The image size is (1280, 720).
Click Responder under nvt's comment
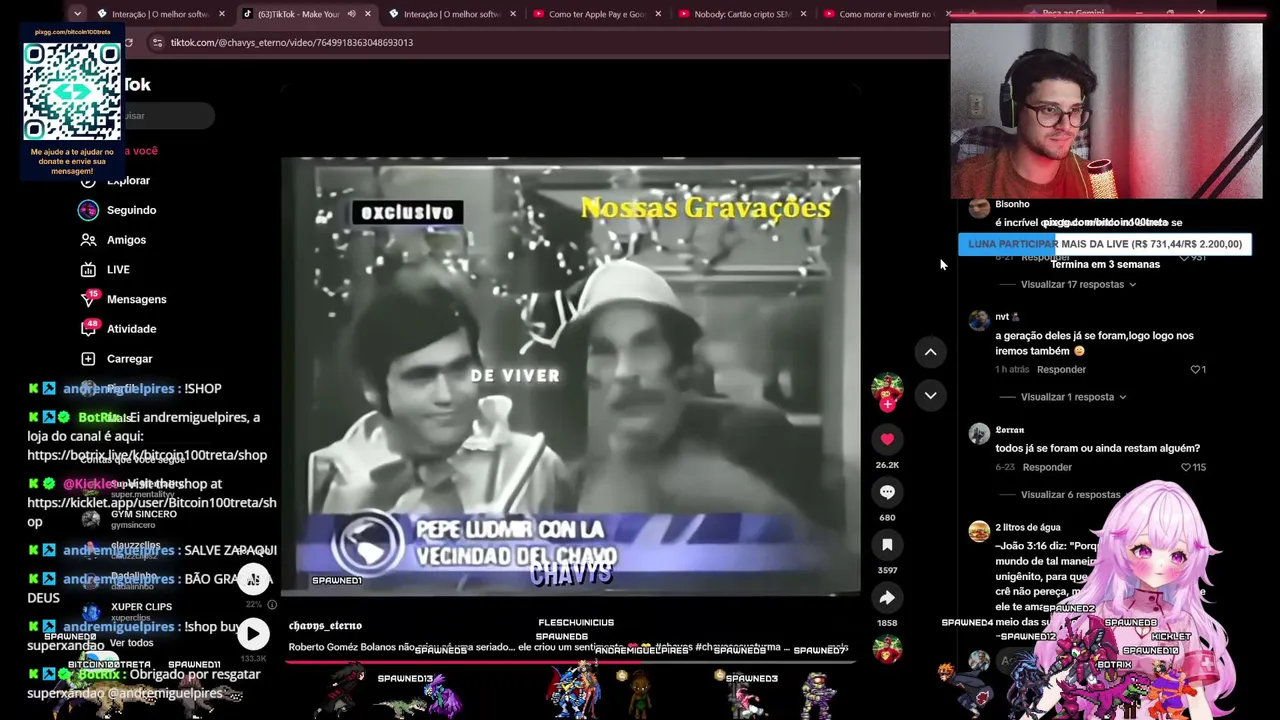pyautogui.click(x=1061, y=370)
